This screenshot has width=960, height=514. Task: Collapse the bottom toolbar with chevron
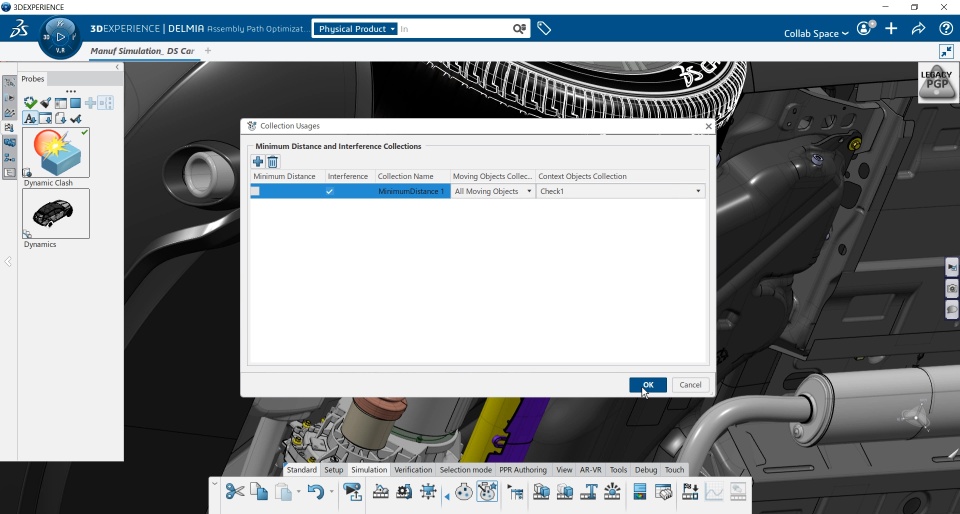214,484
